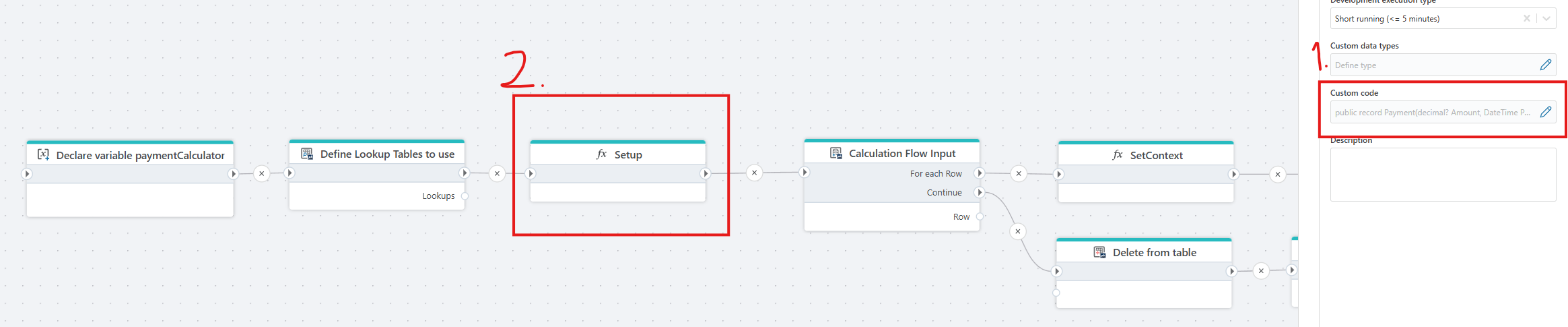The image size is (1568, 327).
Task: Delete link between Declare variable and Define Lookup
Action: 262,173
